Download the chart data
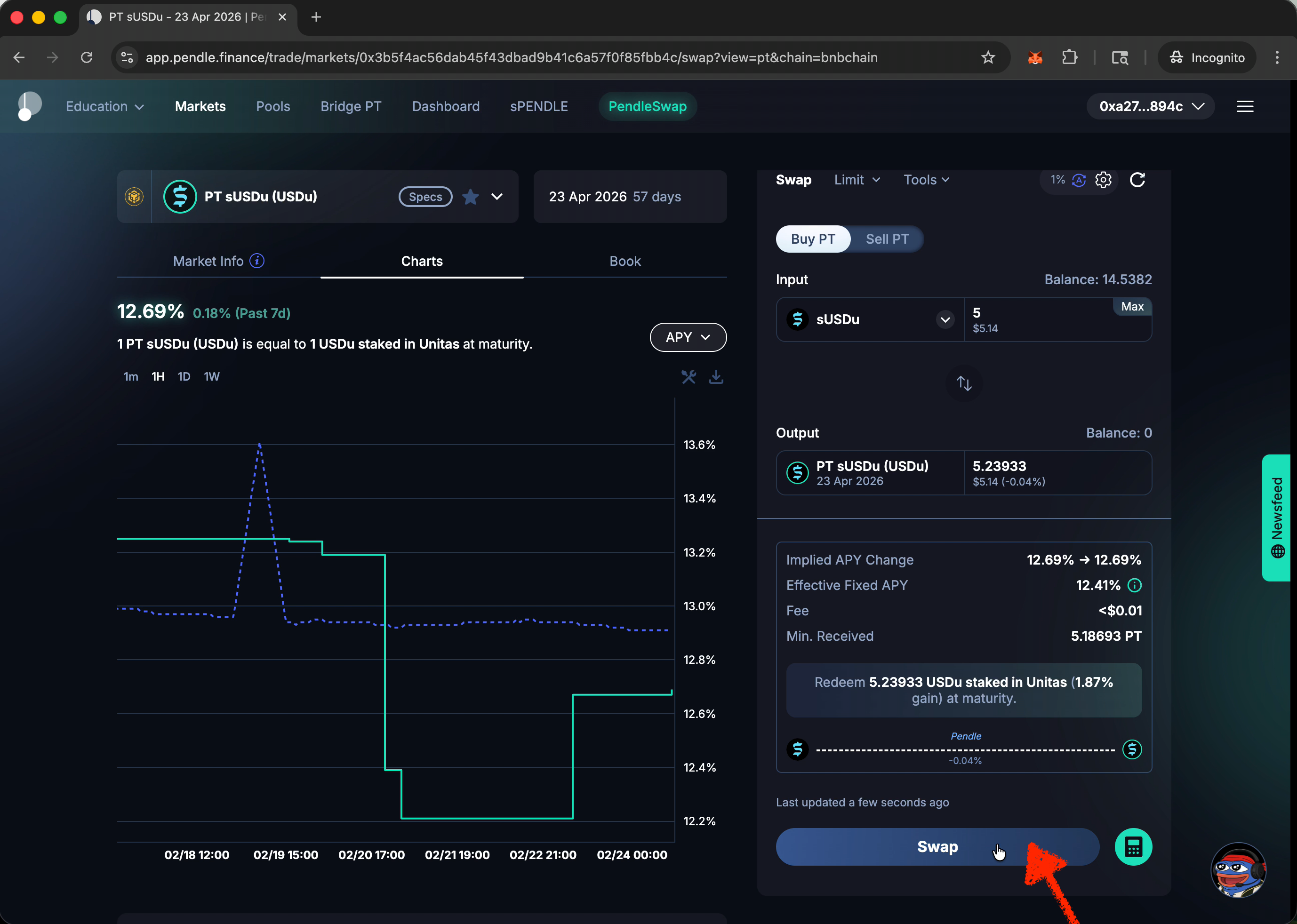Image resolution: width=1297 pixels, height=924 pixels. (716, 377)
